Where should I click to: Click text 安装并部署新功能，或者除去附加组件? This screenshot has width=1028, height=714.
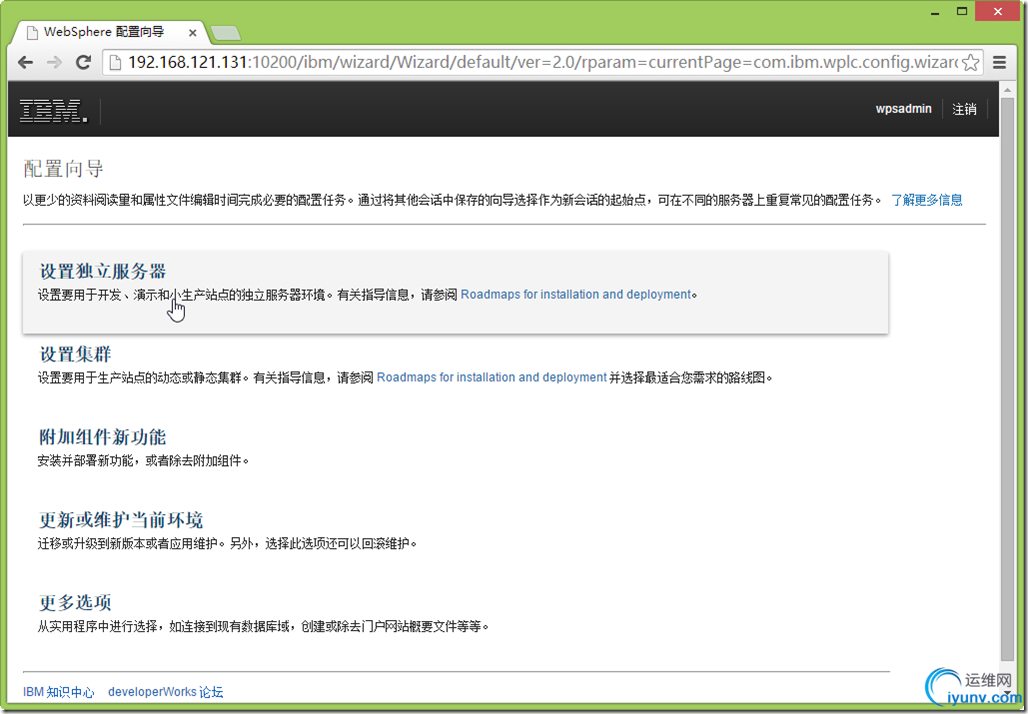click(143, 460)
